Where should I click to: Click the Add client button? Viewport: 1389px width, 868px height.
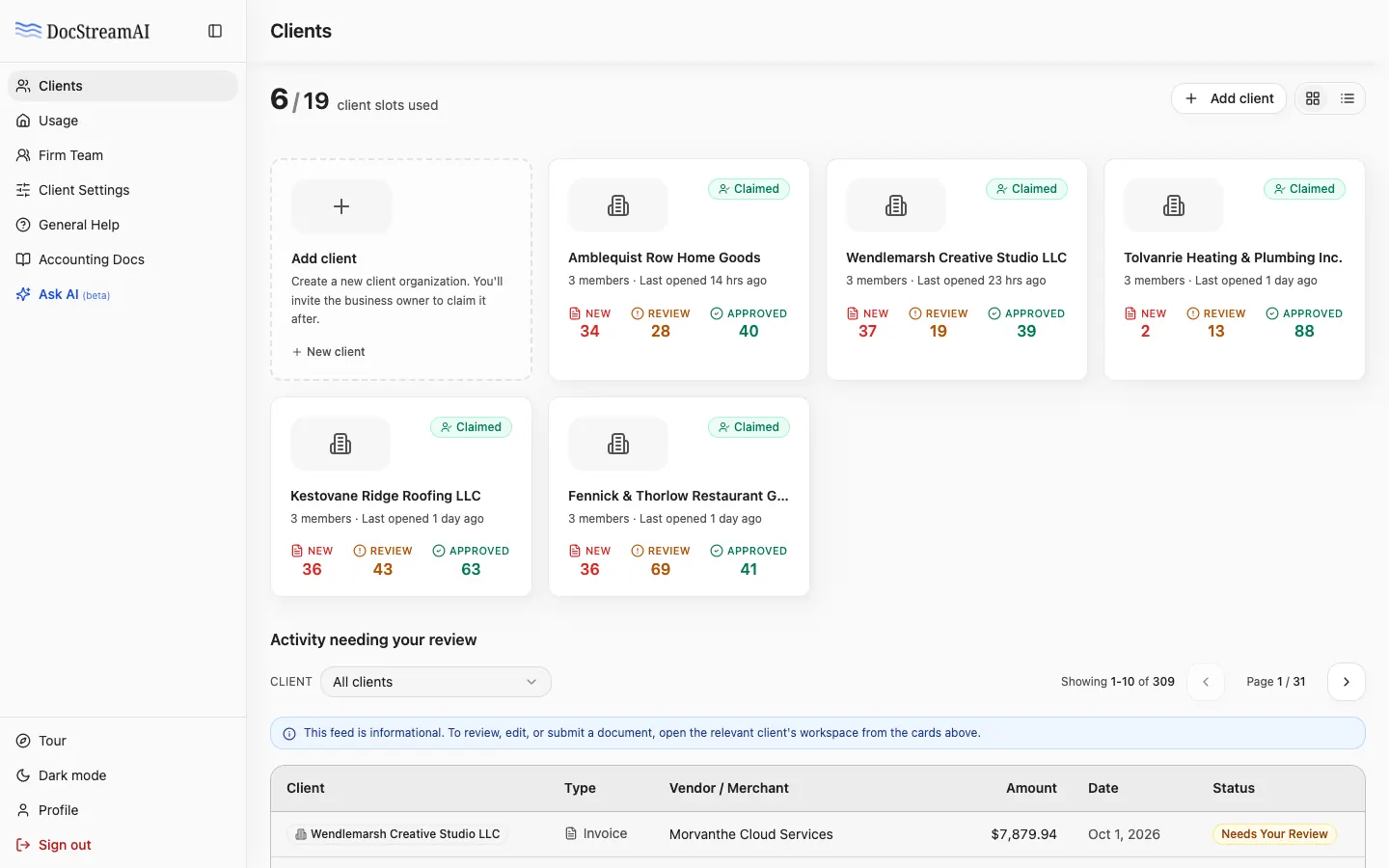pos(1229,98)
